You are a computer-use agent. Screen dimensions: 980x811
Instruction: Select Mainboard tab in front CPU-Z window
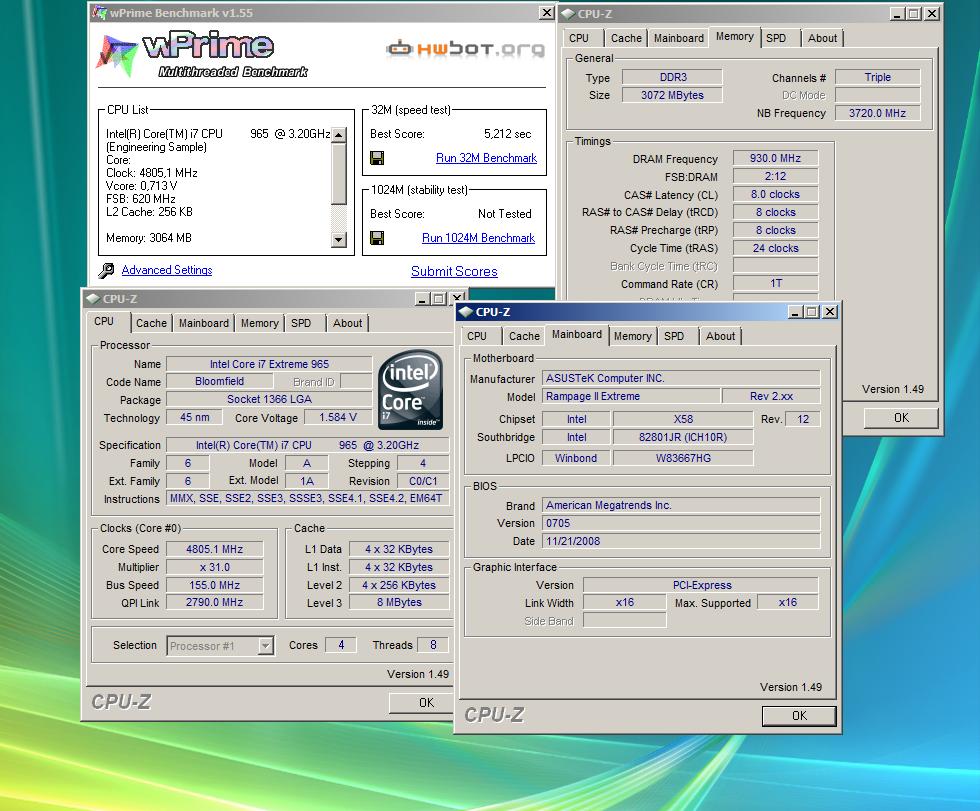tap(576, 335)
